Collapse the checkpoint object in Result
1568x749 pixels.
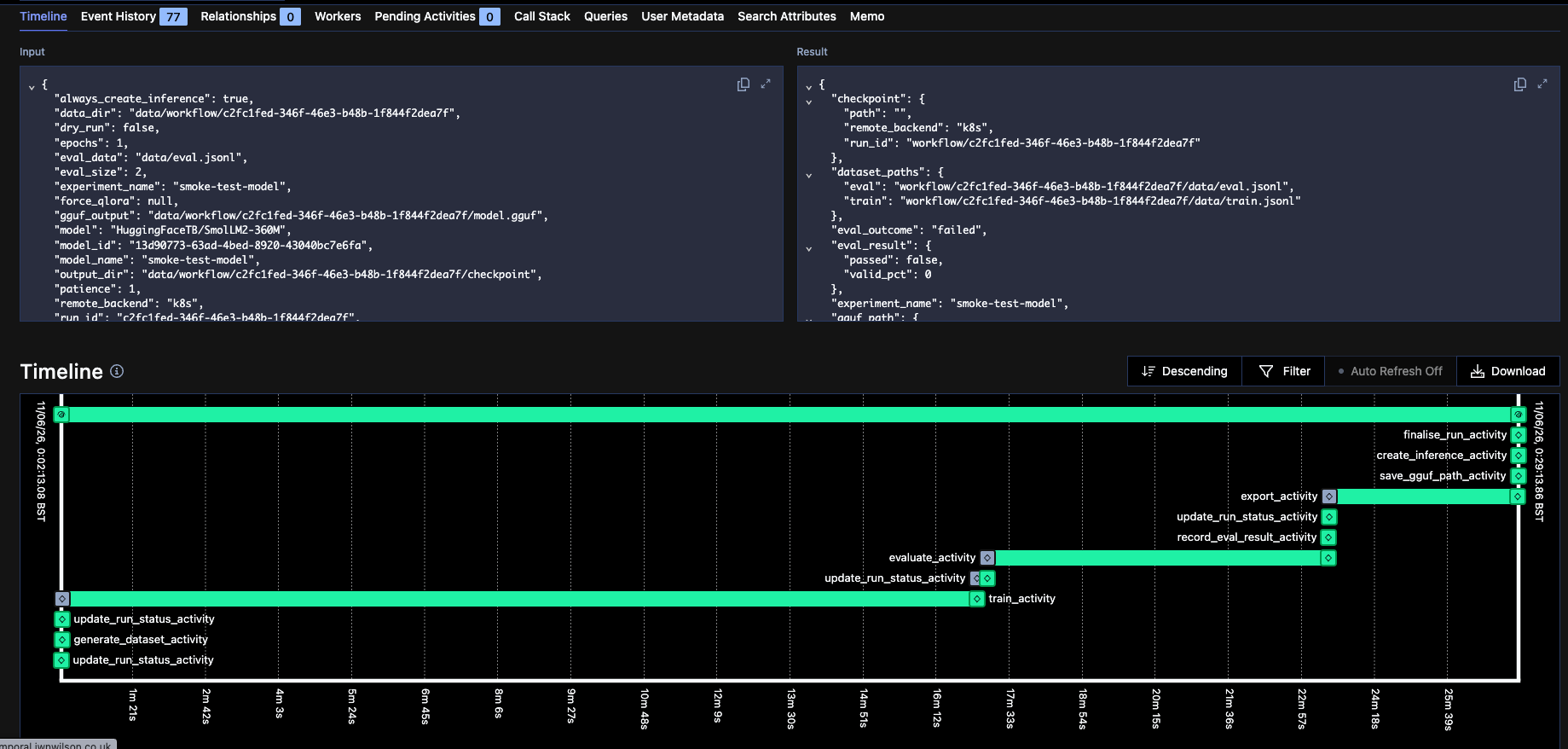coord(808,102)
